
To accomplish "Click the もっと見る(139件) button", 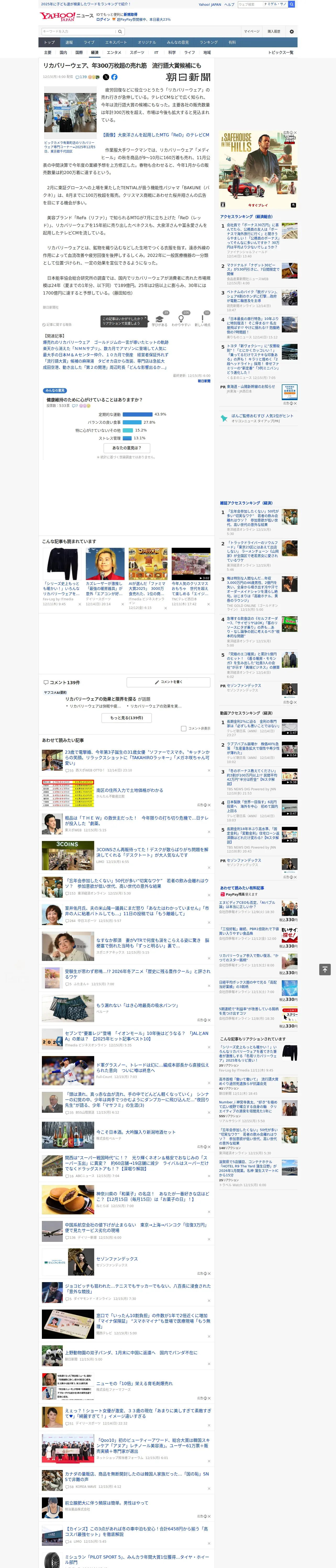I will coord(127,718).
